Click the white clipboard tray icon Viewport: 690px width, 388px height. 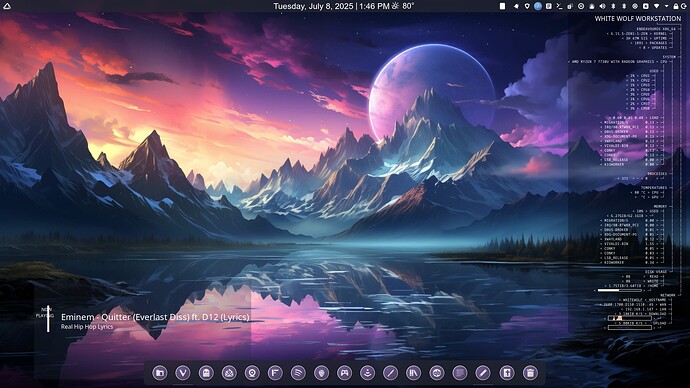click(502, 6)
